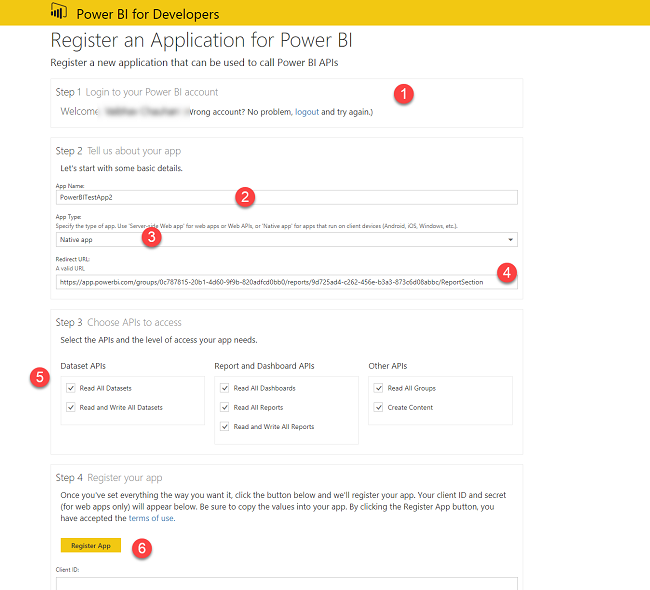Viewport: 650px width, 590px height.
Task: Click the red number 5 marker
Action: (39, 378)
